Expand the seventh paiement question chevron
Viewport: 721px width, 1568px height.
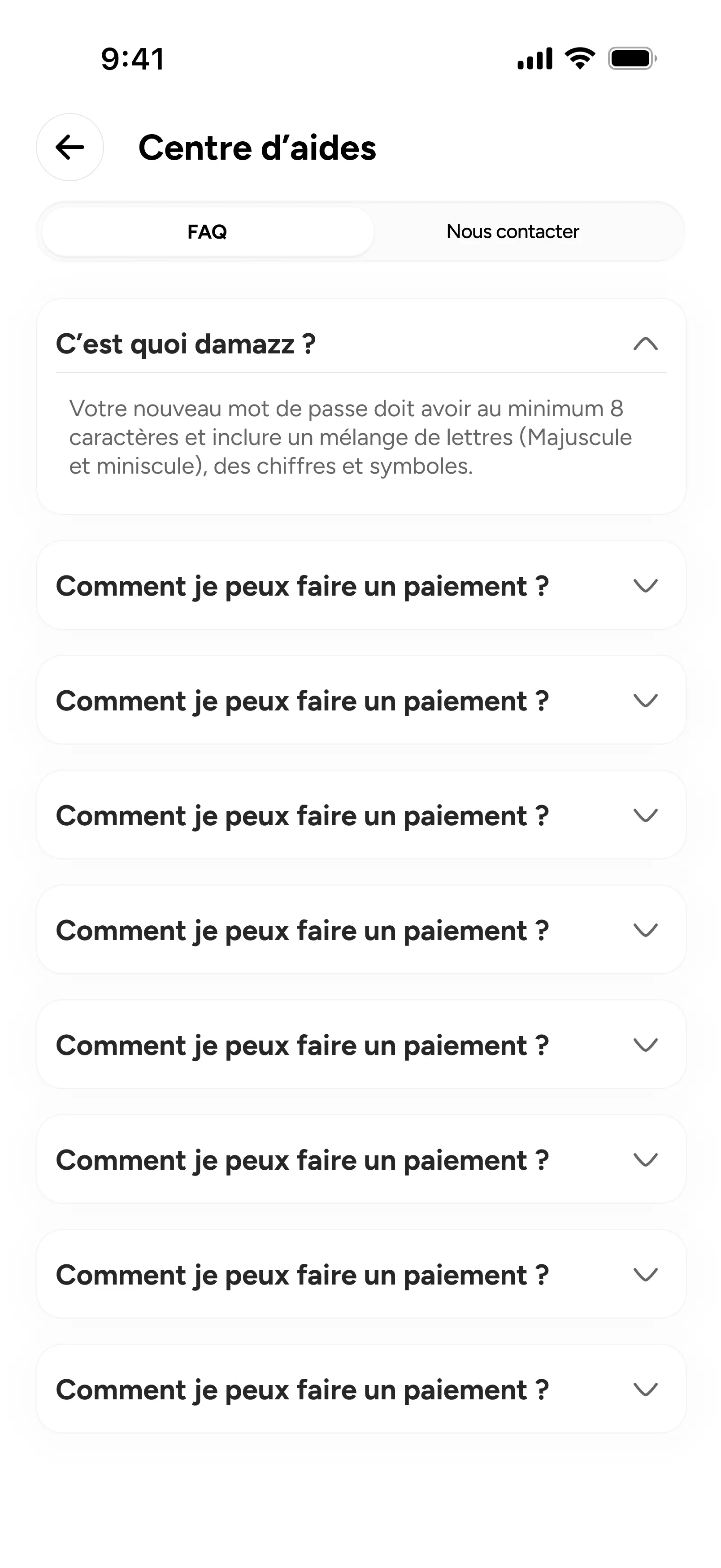pyautogui.click(x=646, y=1275)
